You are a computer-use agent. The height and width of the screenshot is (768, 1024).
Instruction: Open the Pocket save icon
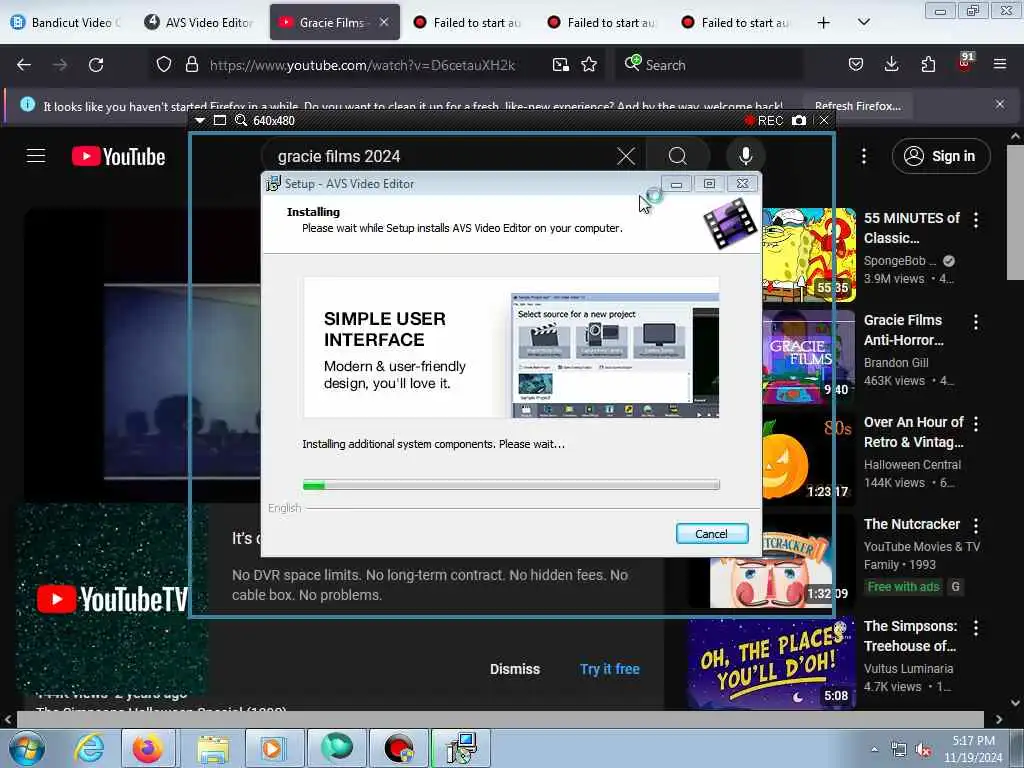856,65
